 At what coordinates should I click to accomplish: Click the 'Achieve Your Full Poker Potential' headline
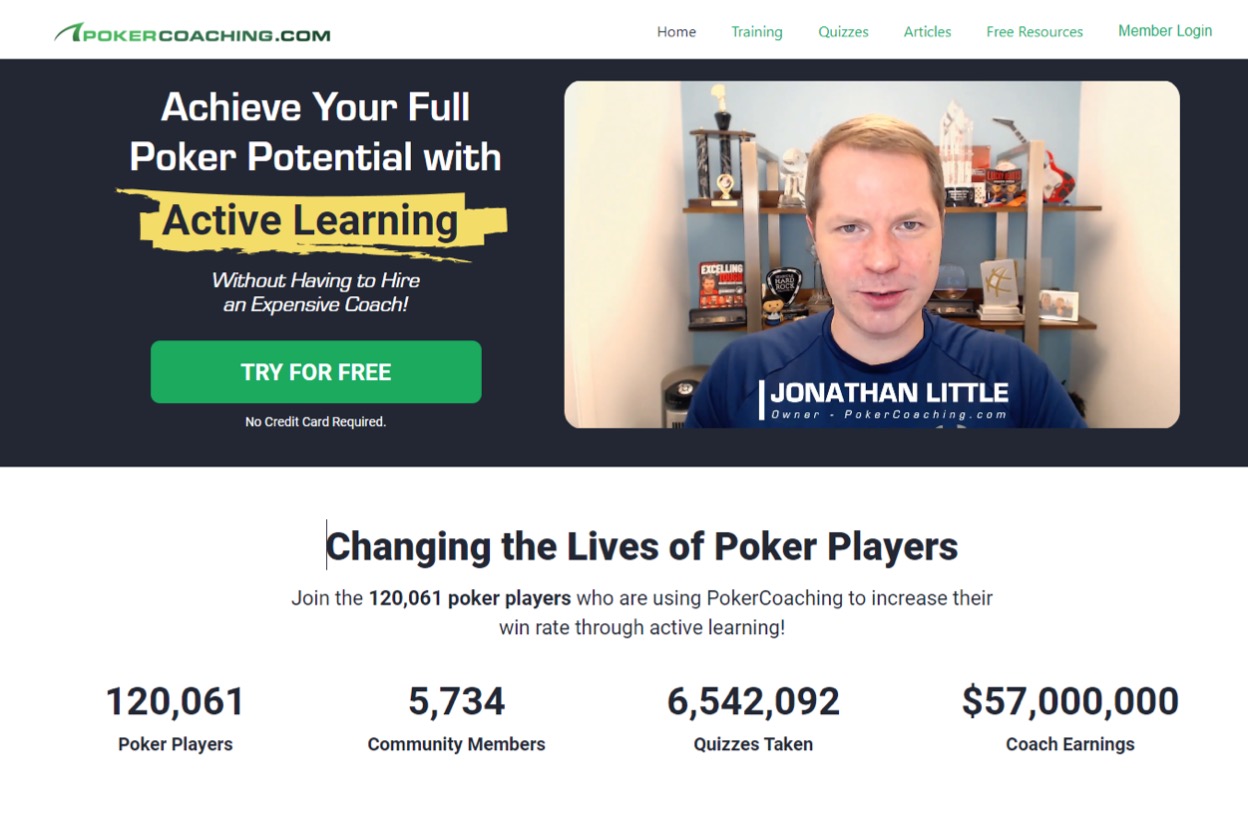[315, 132]
